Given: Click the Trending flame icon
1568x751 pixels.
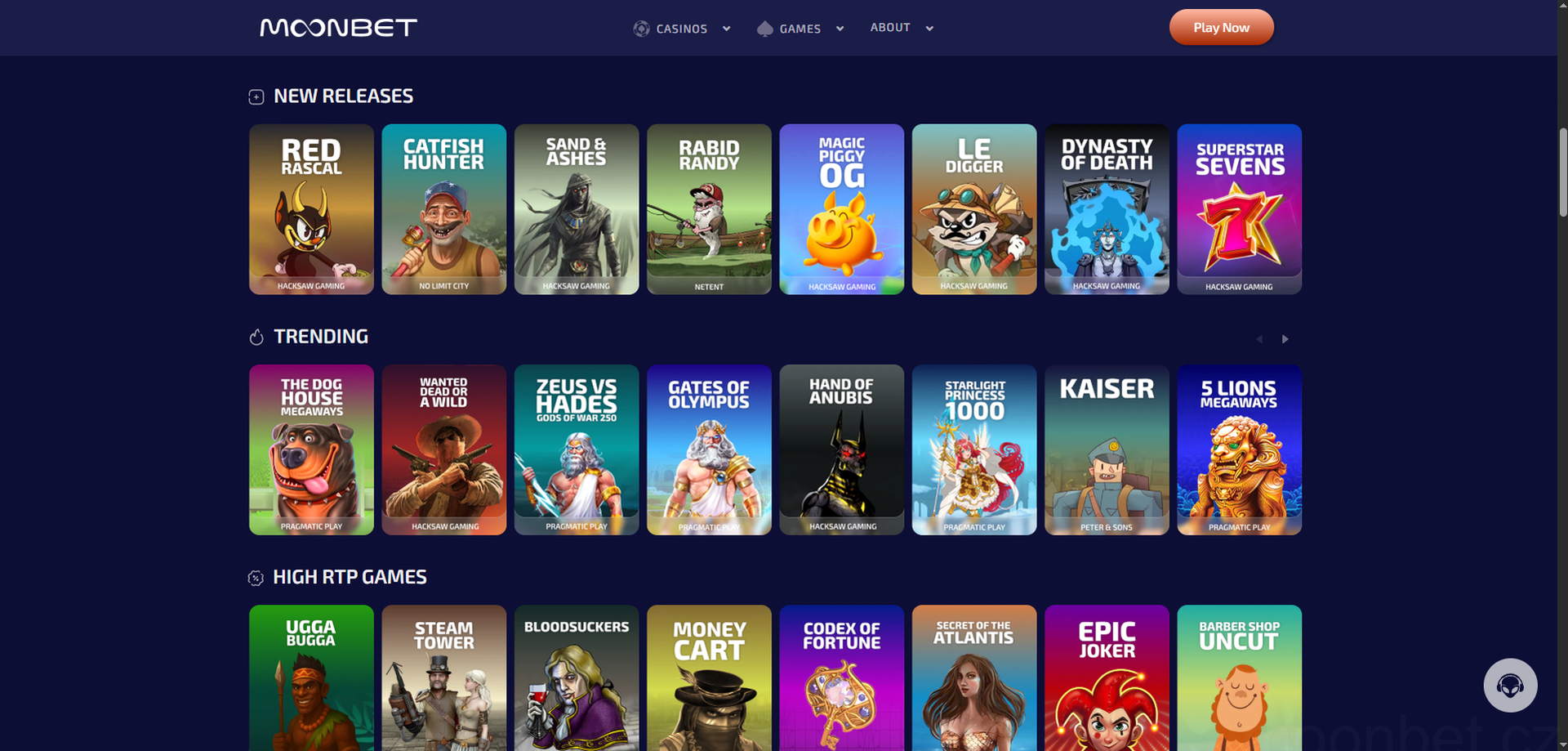Looking at the screenshot, I should (x=256, y=338).
